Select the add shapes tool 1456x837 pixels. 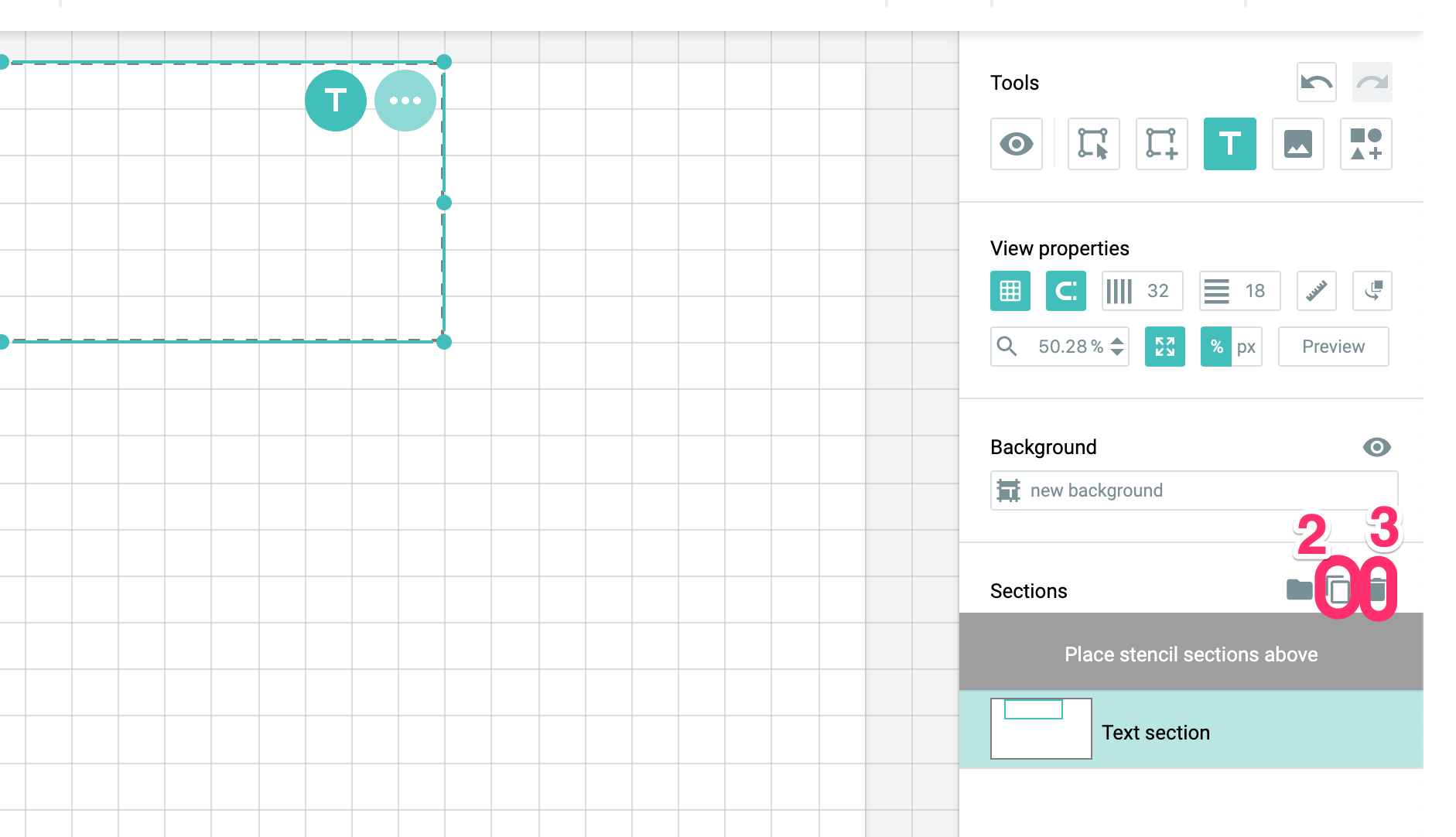pyautogui.click(x=1365, y=144)
